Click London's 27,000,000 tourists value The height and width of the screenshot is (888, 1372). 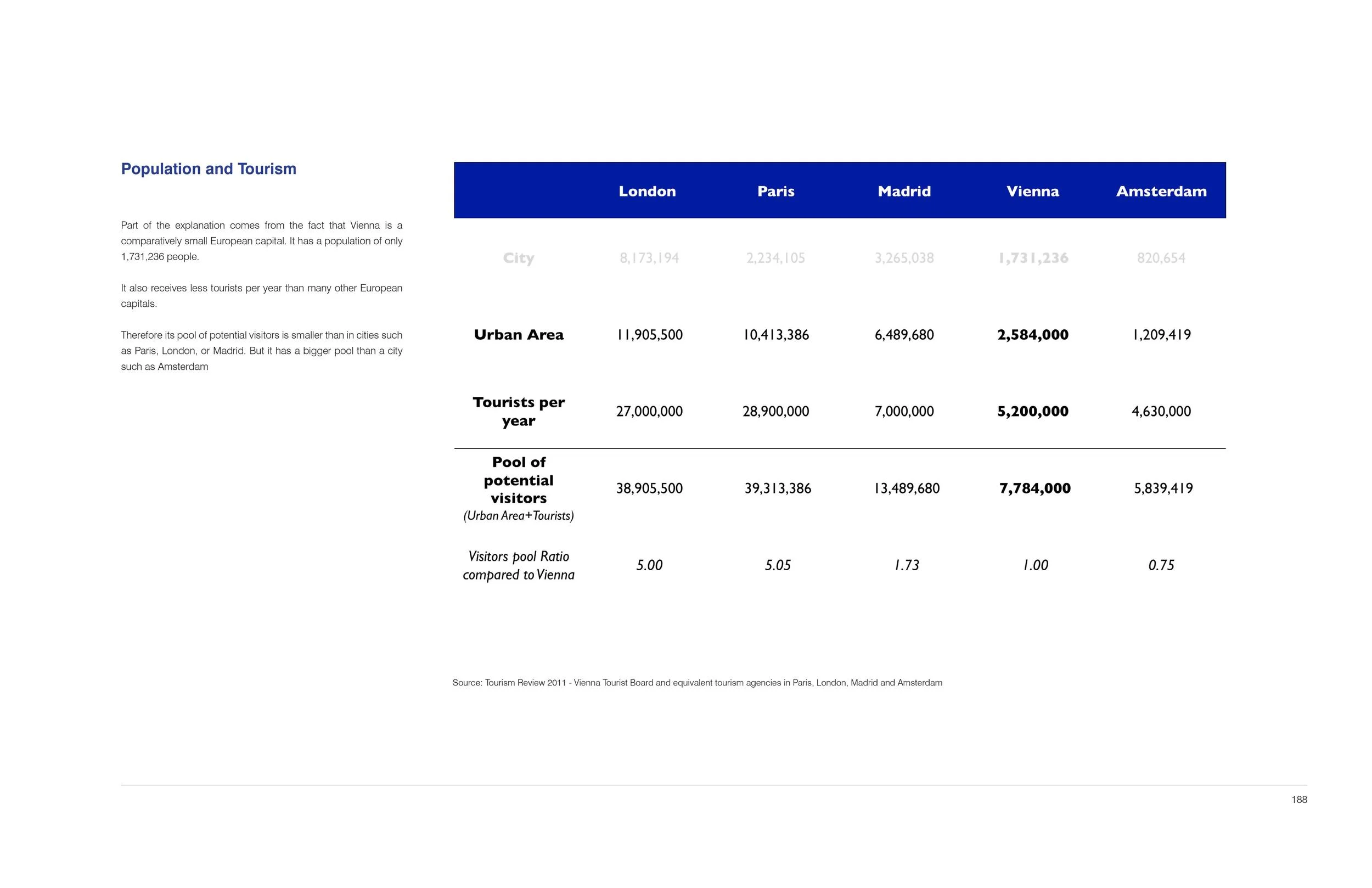tap(649, 412)
